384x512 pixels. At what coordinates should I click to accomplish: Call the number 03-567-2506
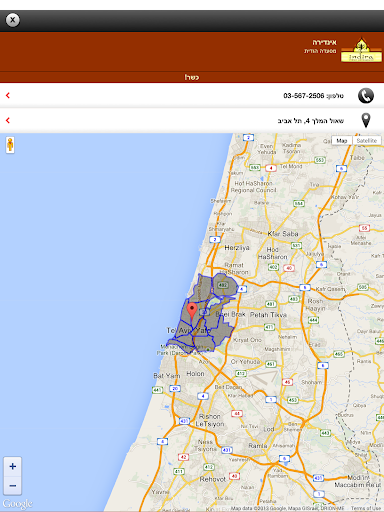coord(303,96)
